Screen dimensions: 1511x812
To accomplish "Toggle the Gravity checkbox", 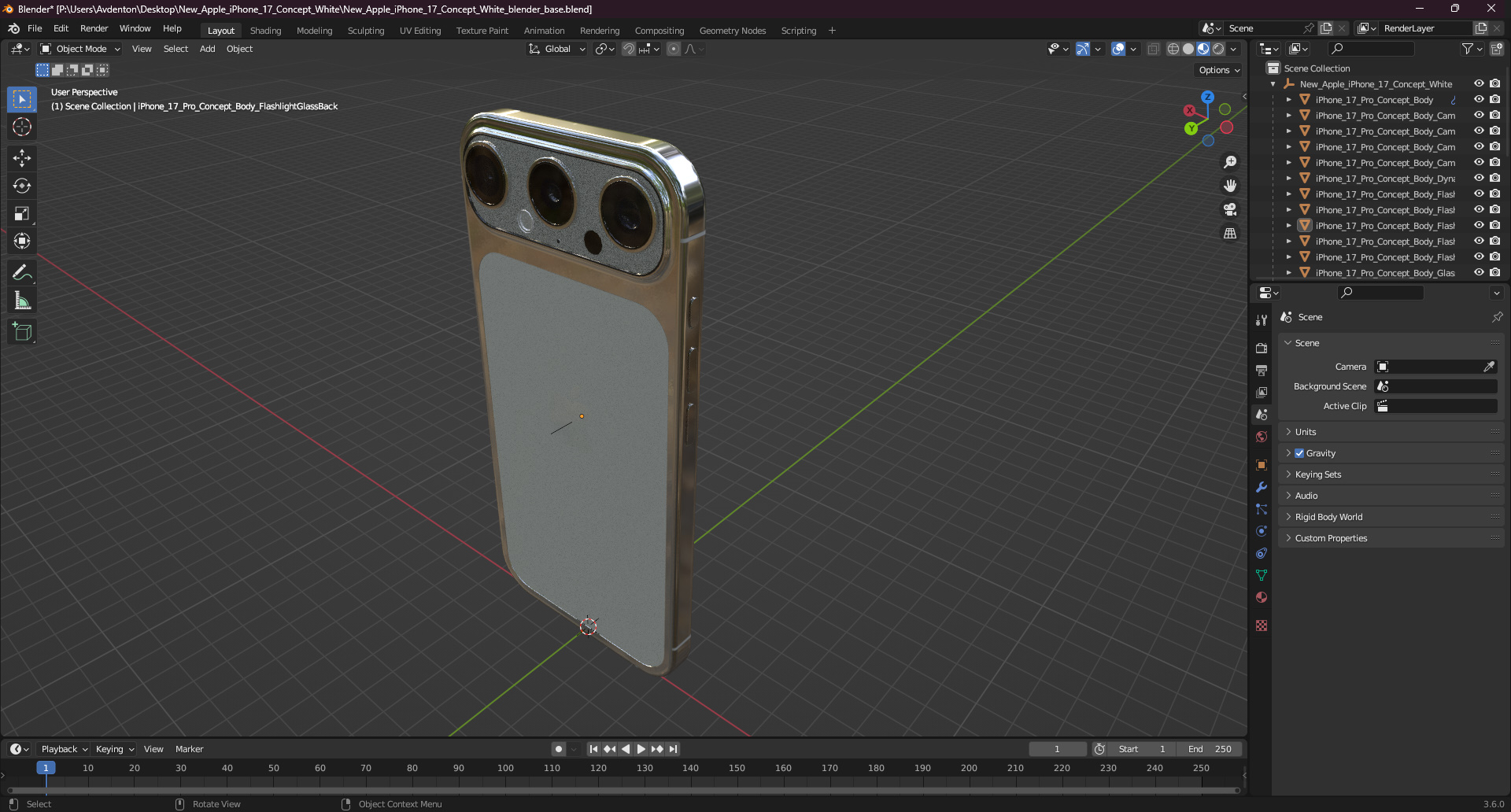I will (x=1299, y=453).
